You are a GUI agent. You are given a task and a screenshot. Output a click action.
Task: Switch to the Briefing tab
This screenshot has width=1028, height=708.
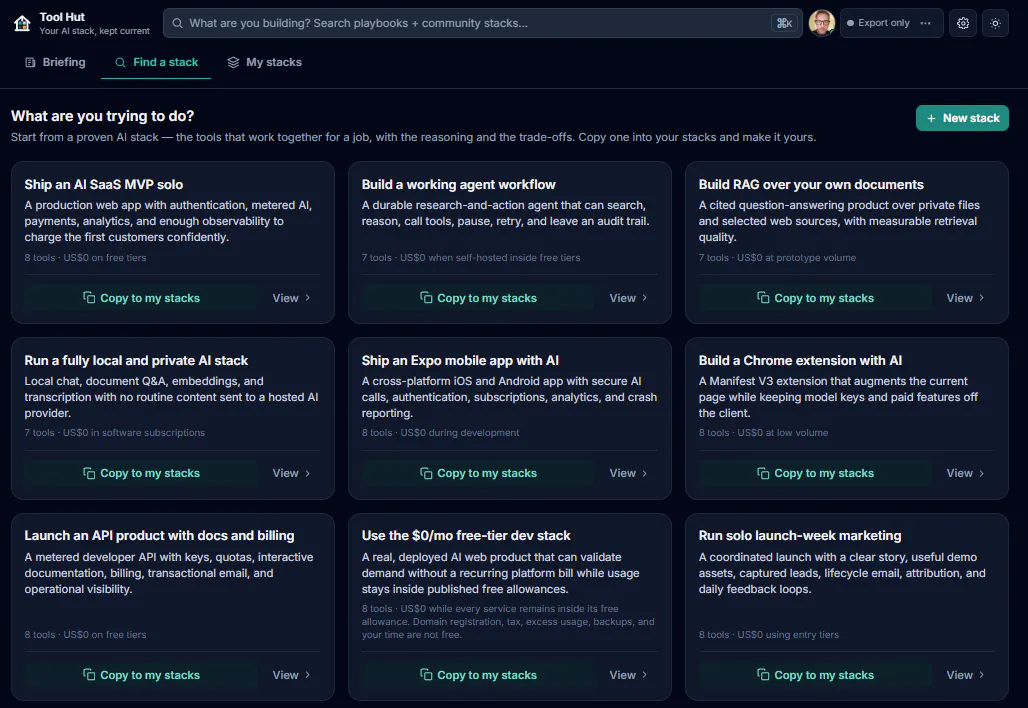coord(56,62)
